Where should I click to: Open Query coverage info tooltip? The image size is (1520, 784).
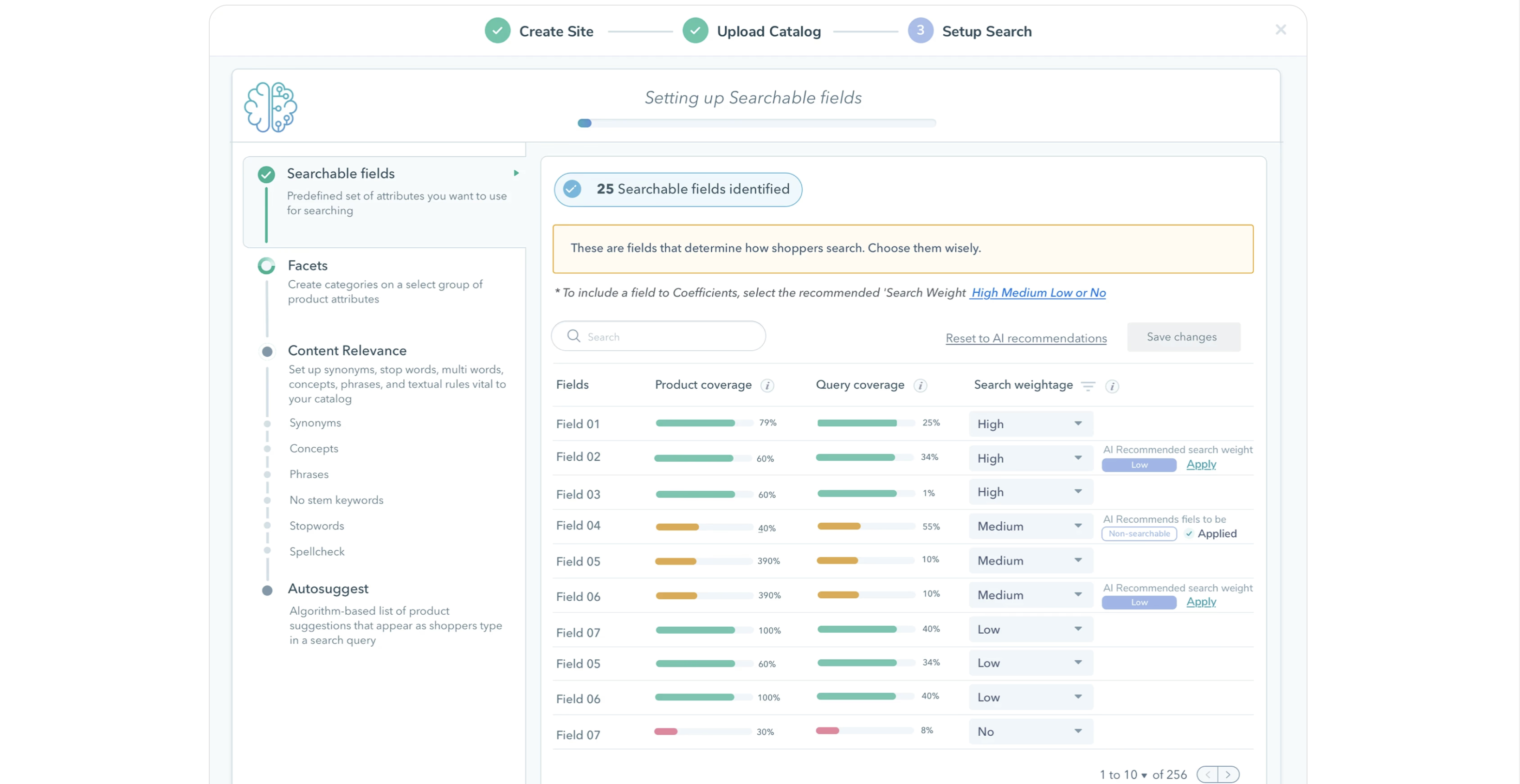(920, 386)
